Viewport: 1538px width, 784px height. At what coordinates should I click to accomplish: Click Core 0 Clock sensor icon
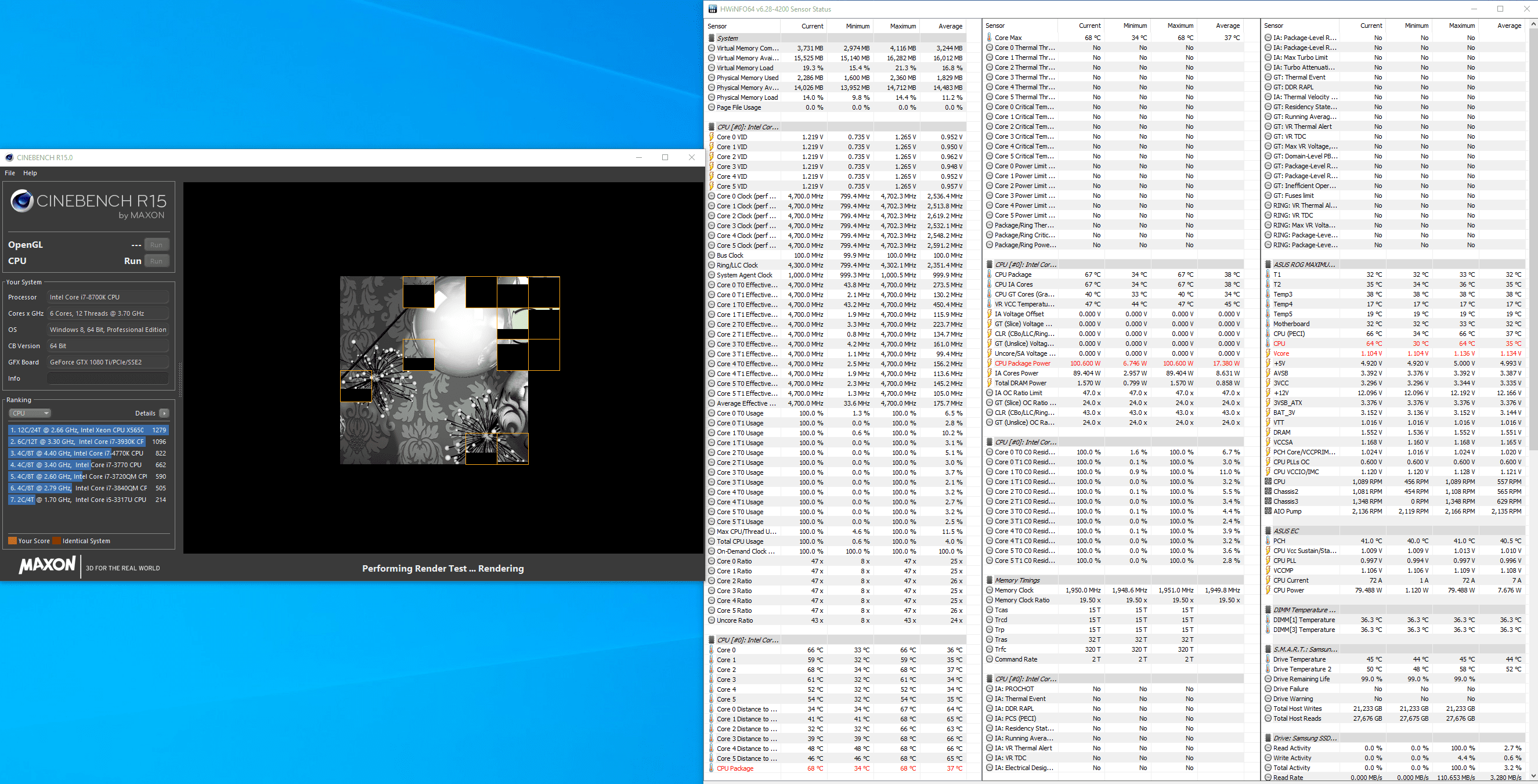712,197
